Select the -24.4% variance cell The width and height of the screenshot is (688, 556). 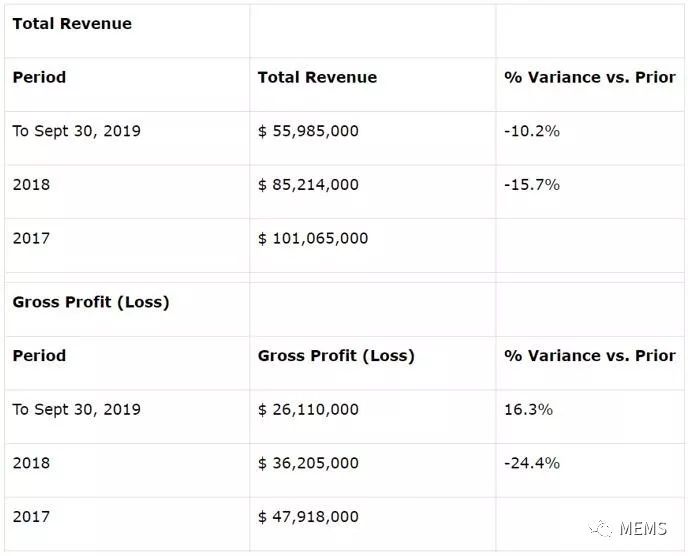532,464
